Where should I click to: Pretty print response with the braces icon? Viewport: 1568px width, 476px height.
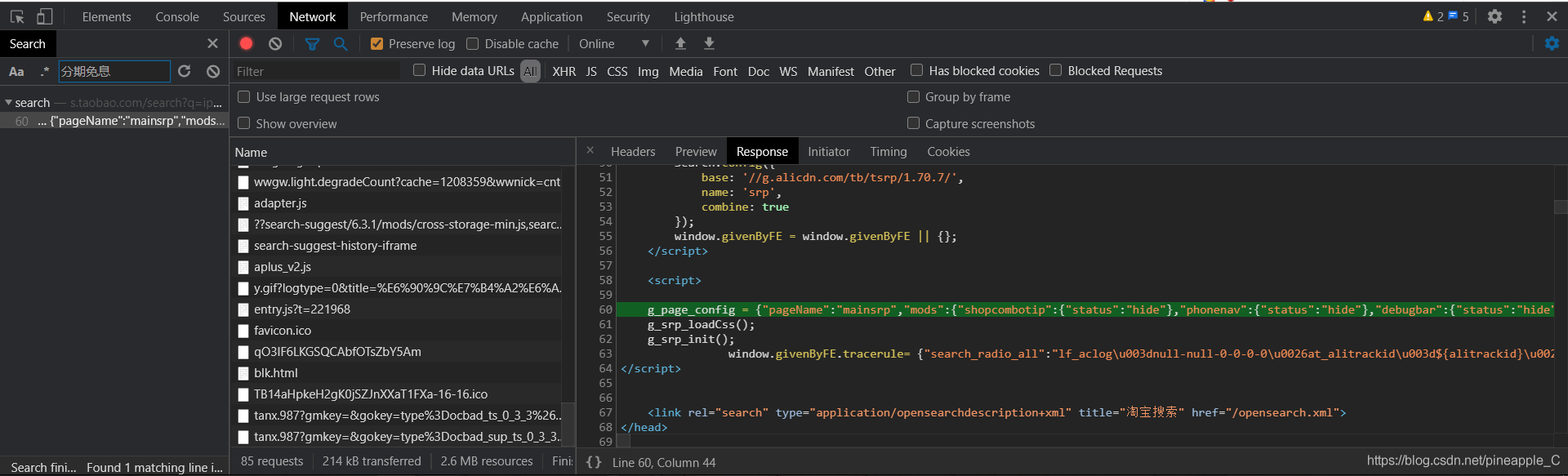coord(594,462)
